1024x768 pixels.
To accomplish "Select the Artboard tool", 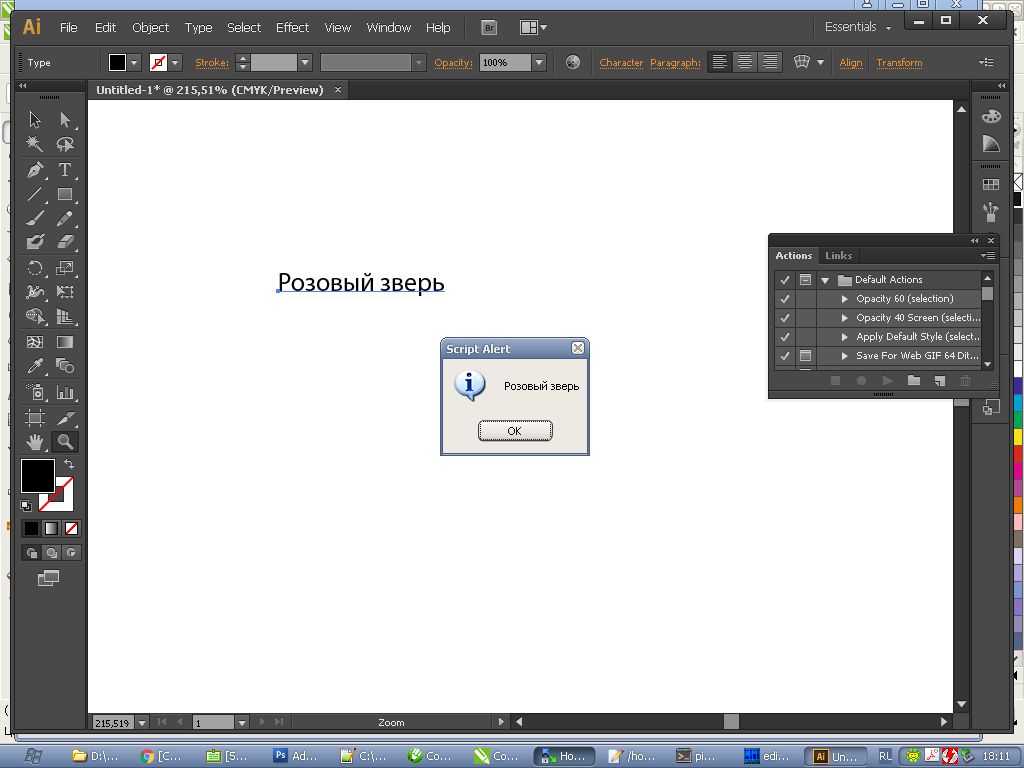I will [35, 417].
